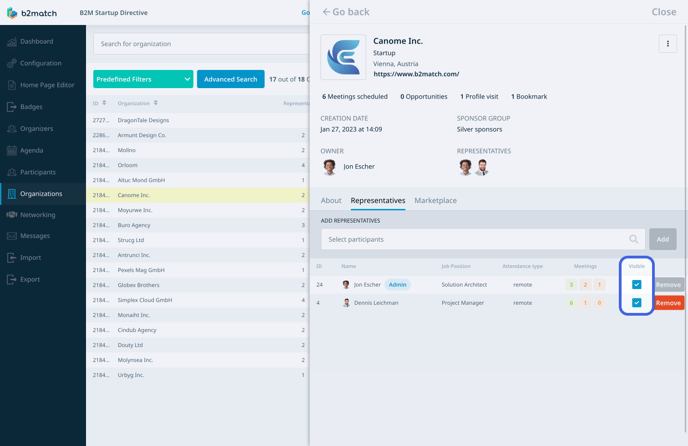
Task: Click Jon Escher owner avatar
Action: [330, 167]
